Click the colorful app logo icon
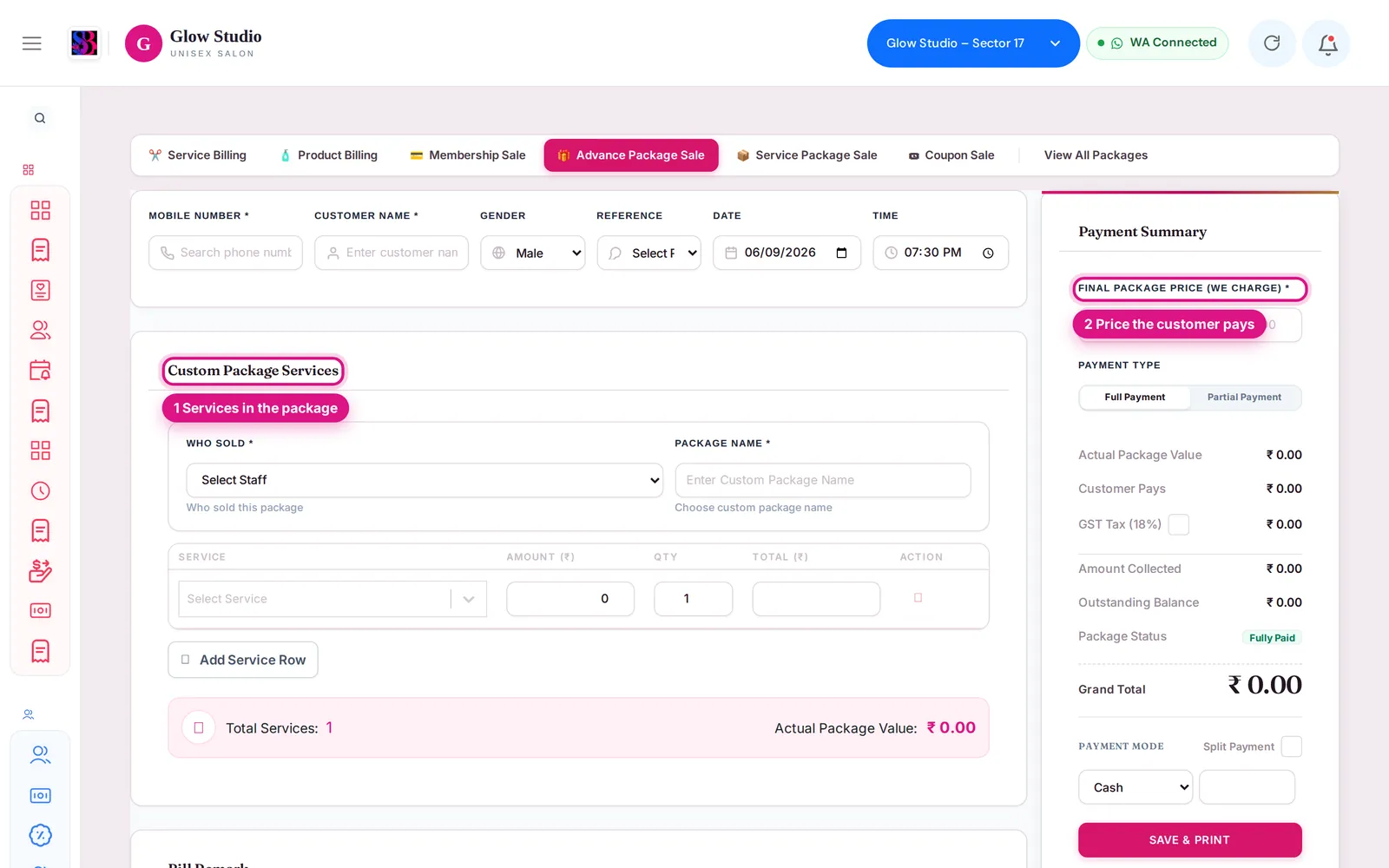This screenshot has width=1389, height=868. point(84,43)
